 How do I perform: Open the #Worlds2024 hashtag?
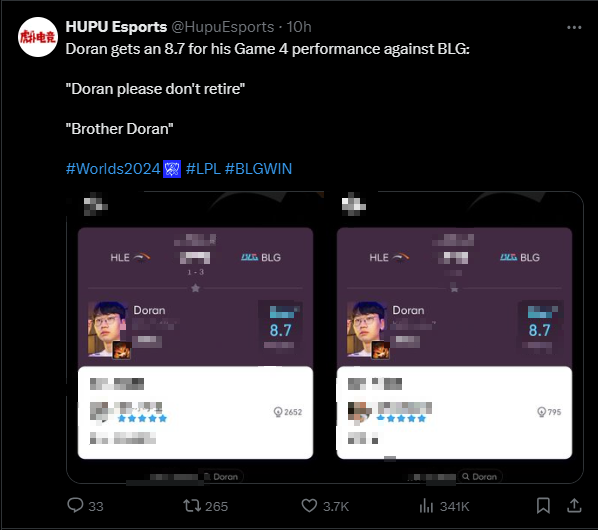113,169
